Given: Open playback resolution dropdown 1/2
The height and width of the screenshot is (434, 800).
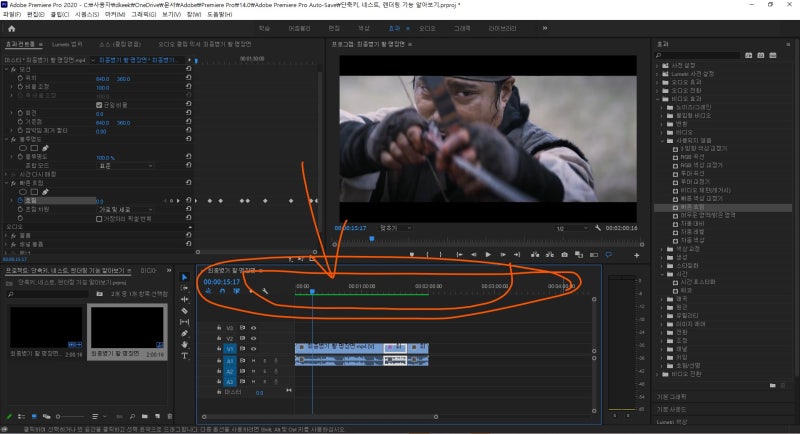Looking at the screenshot, I should point(571,228).
